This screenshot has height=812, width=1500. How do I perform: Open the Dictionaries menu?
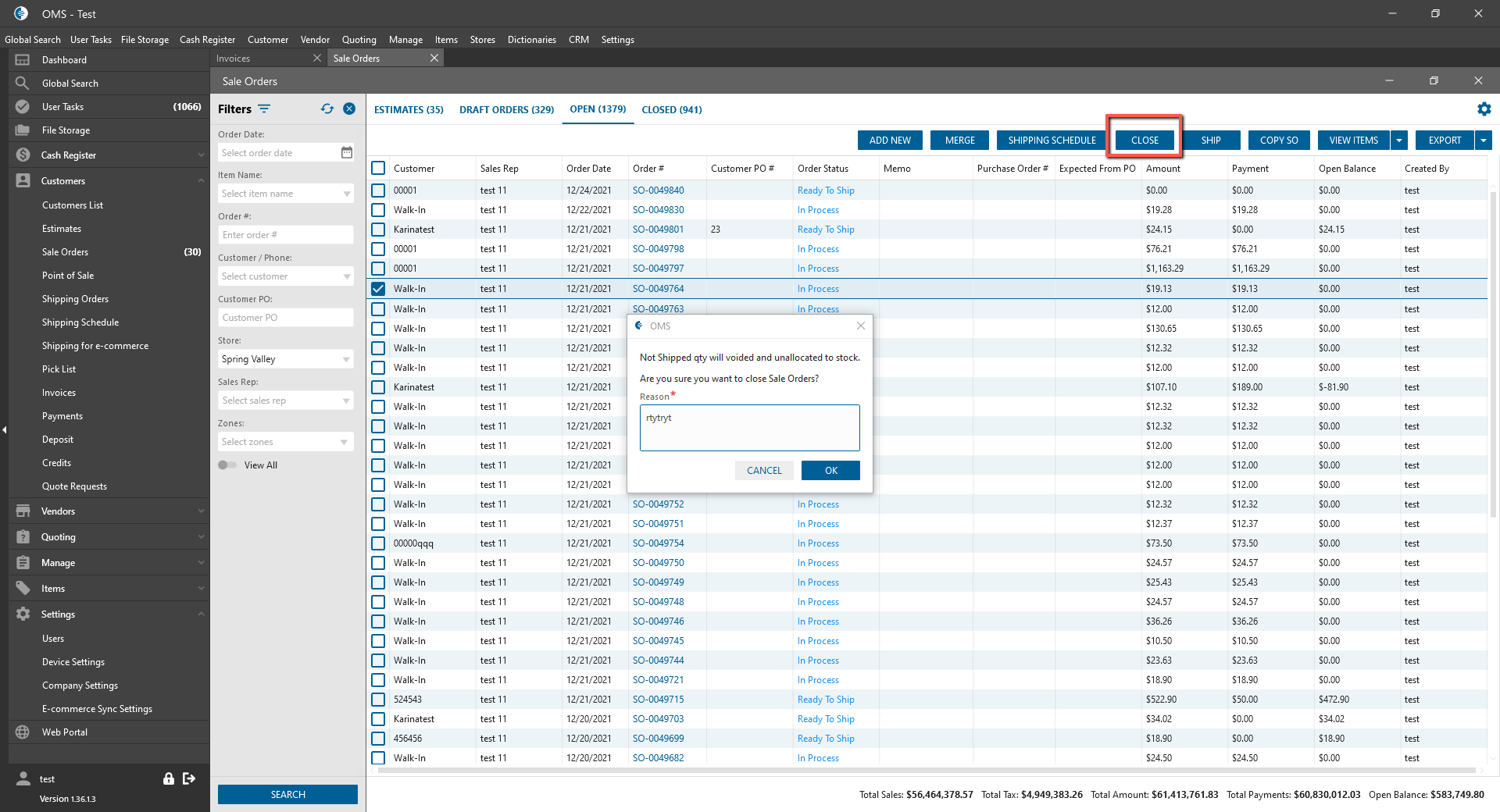(x=531, y=40)
